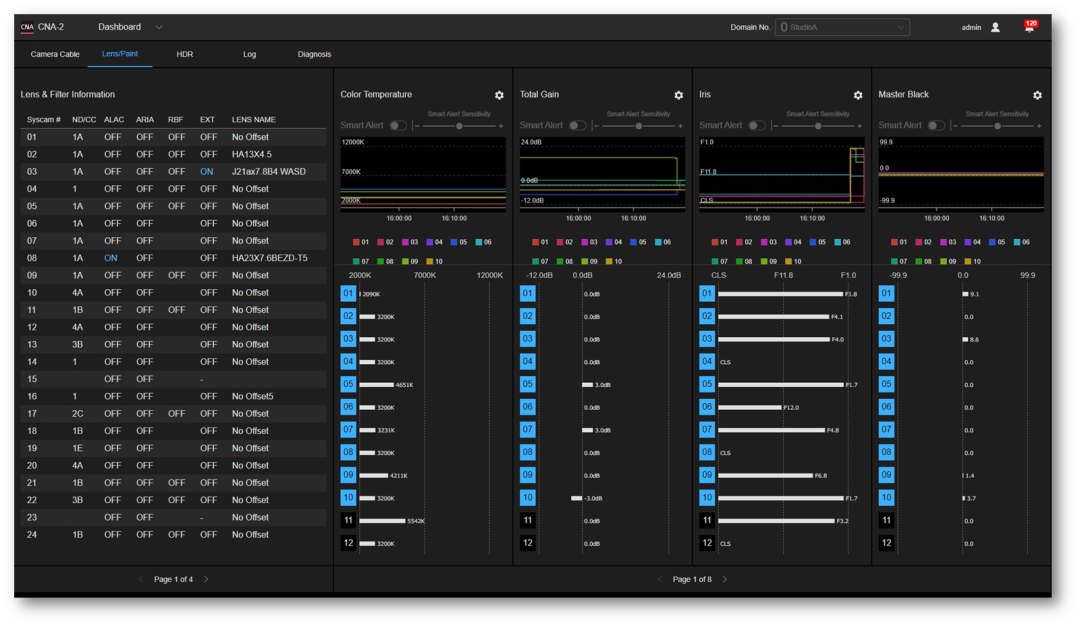Click the Page 1 of 8 label

point(692,579)
